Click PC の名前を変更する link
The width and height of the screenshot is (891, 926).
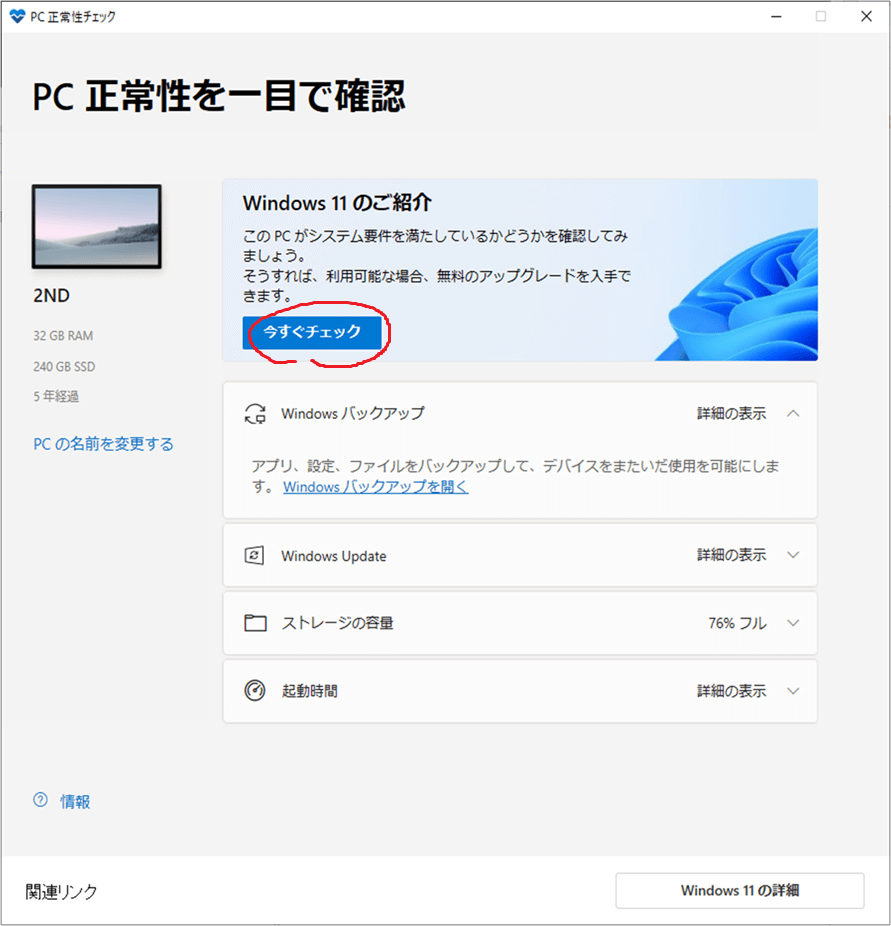[x=103, y=444]
